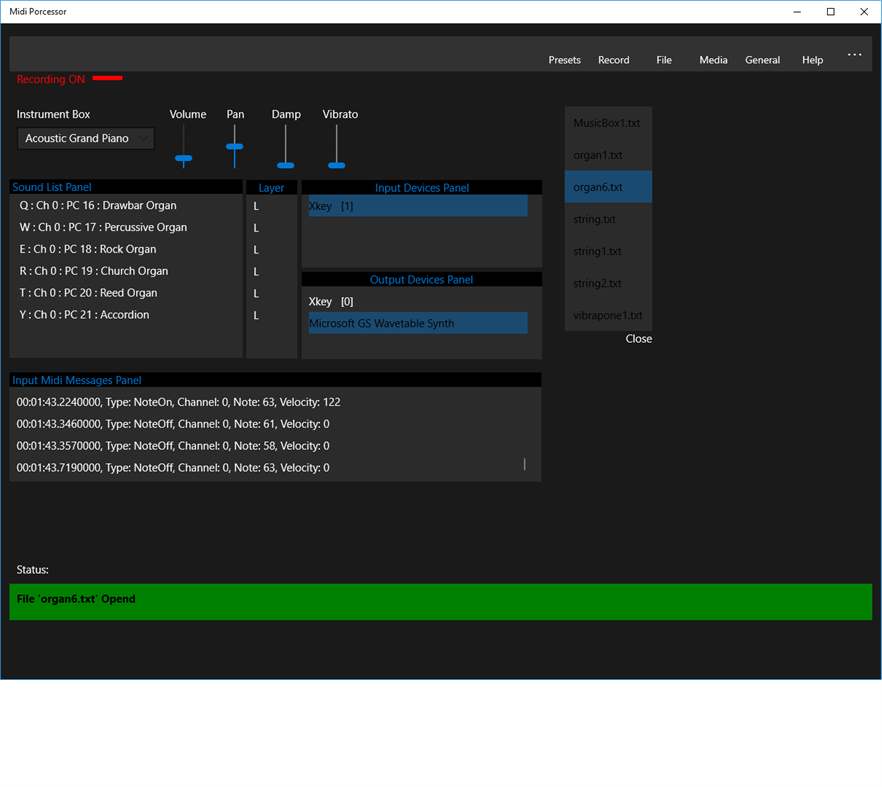Click the Close button under the file list
The image size is (882, 787).
638,338
